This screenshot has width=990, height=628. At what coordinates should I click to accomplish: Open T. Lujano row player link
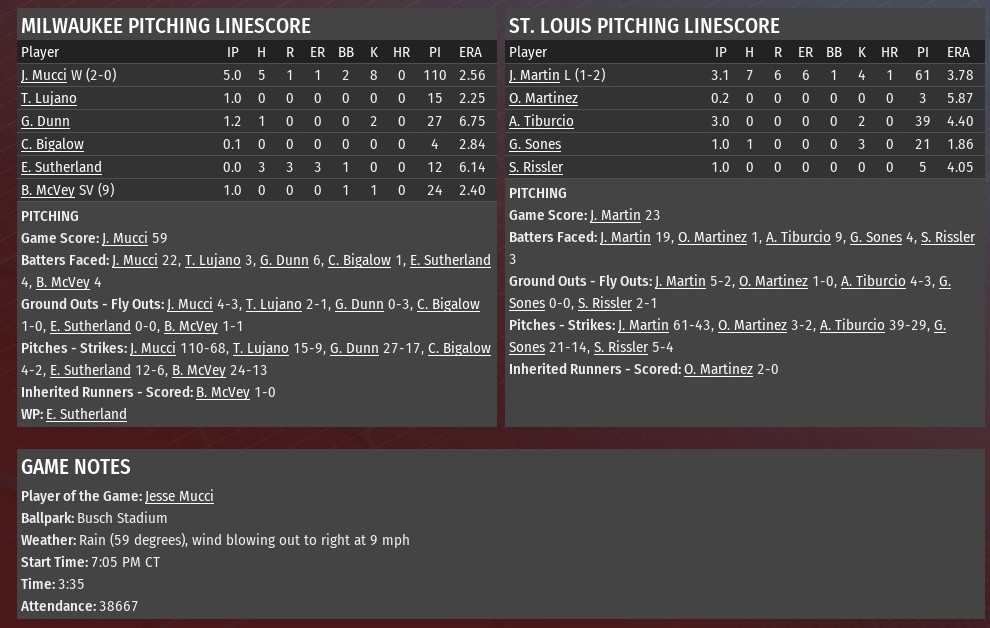[49, 98]
